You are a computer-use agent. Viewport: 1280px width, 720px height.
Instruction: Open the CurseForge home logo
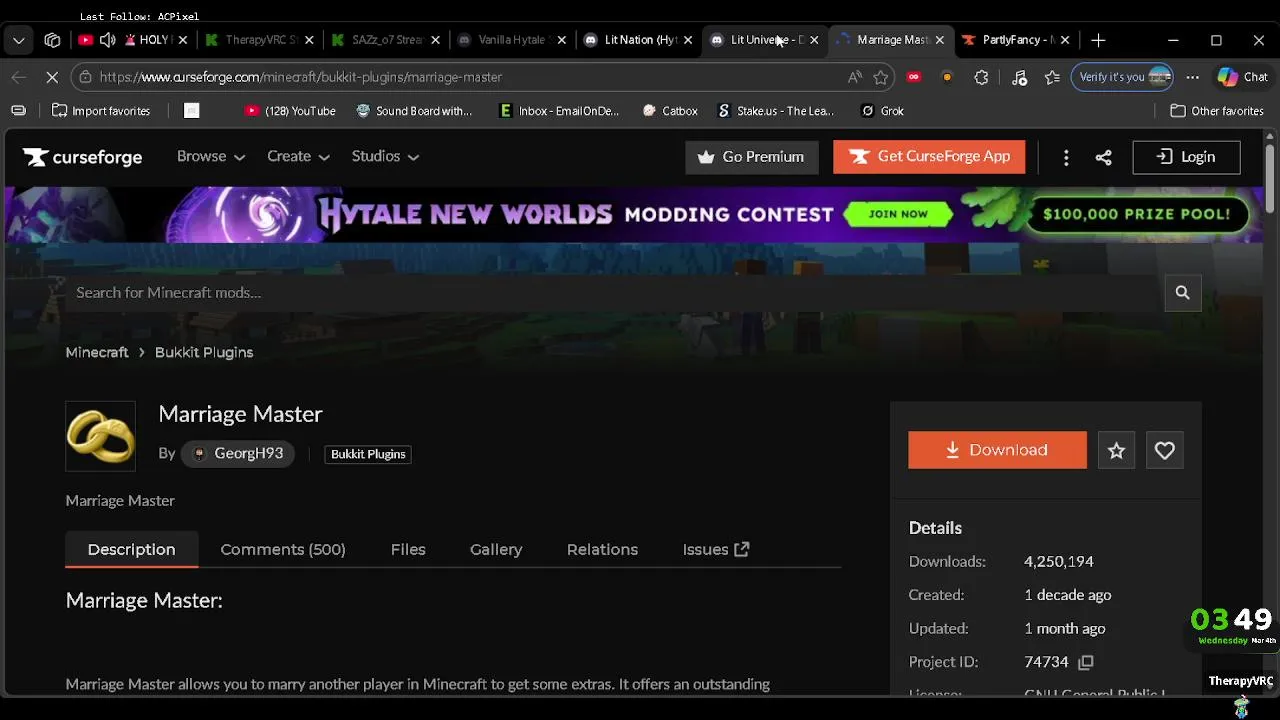point(83,157)
